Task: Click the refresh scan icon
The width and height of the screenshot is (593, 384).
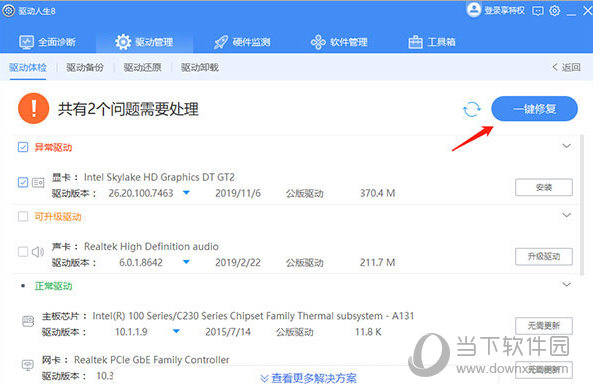Action: [472, 109]
